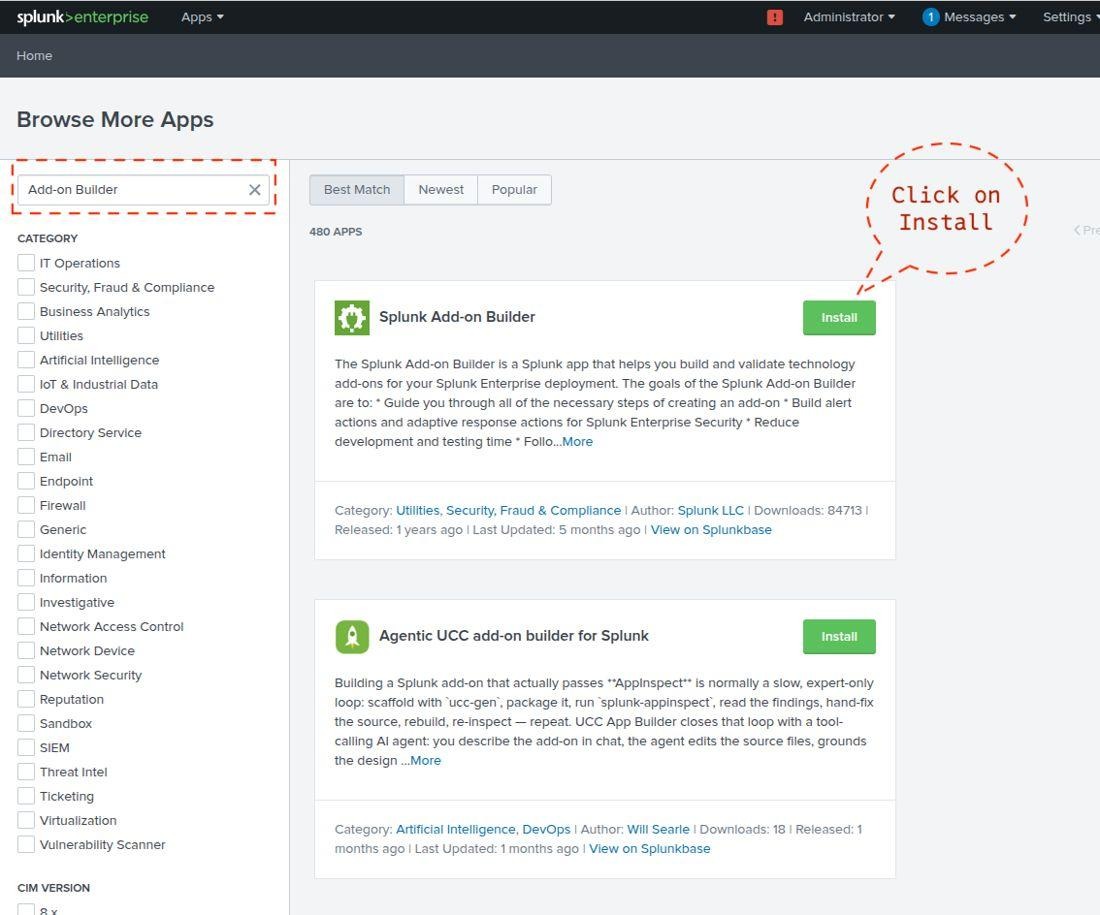Open the Splunk LLC author link
Image resolution: width=1100 pixels, height=915 pixels.
(710, 510)
